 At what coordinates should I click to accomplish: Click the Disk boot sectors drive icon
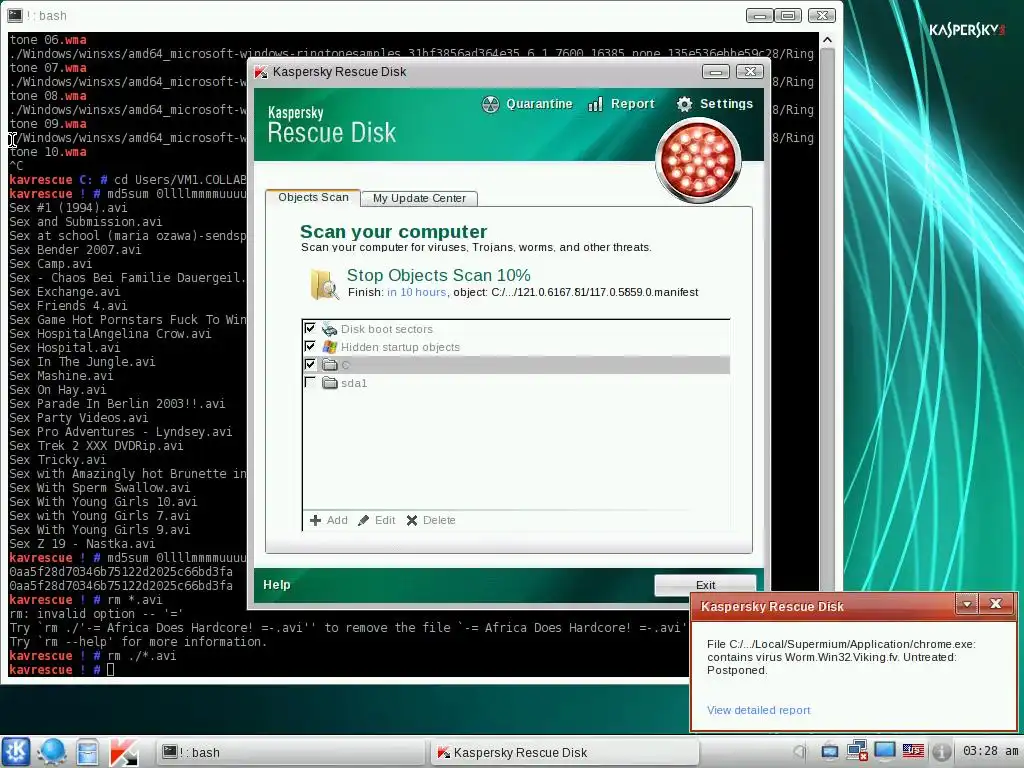(330, 329)
